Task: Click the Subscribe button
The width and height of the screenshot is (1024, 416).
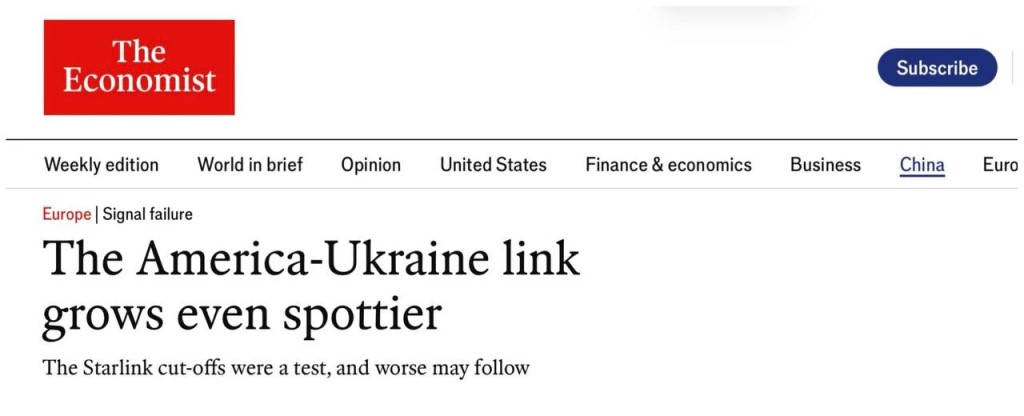Action: pyautogui.click(x=937, y=67)
